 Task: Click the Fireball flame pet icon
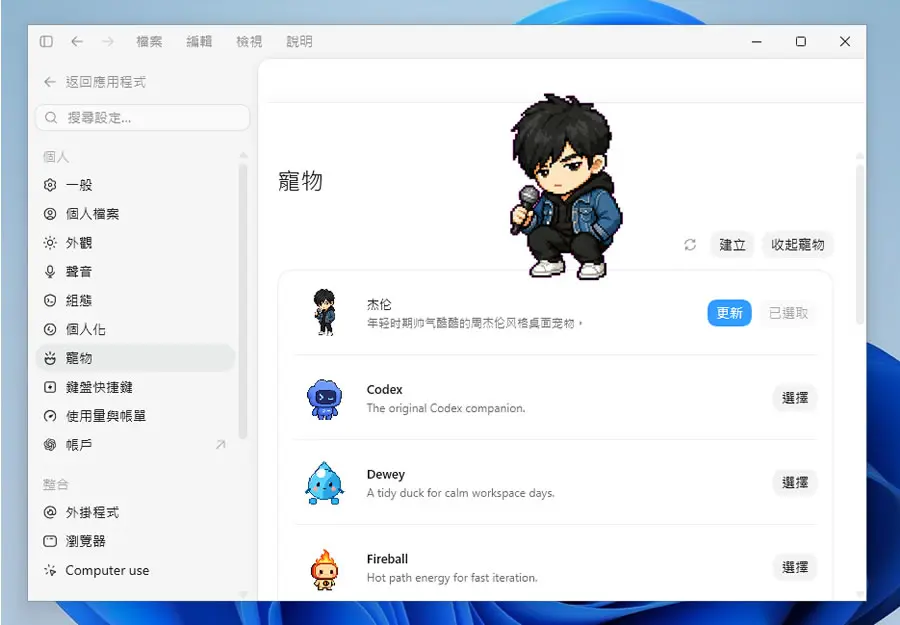point(324,569)
